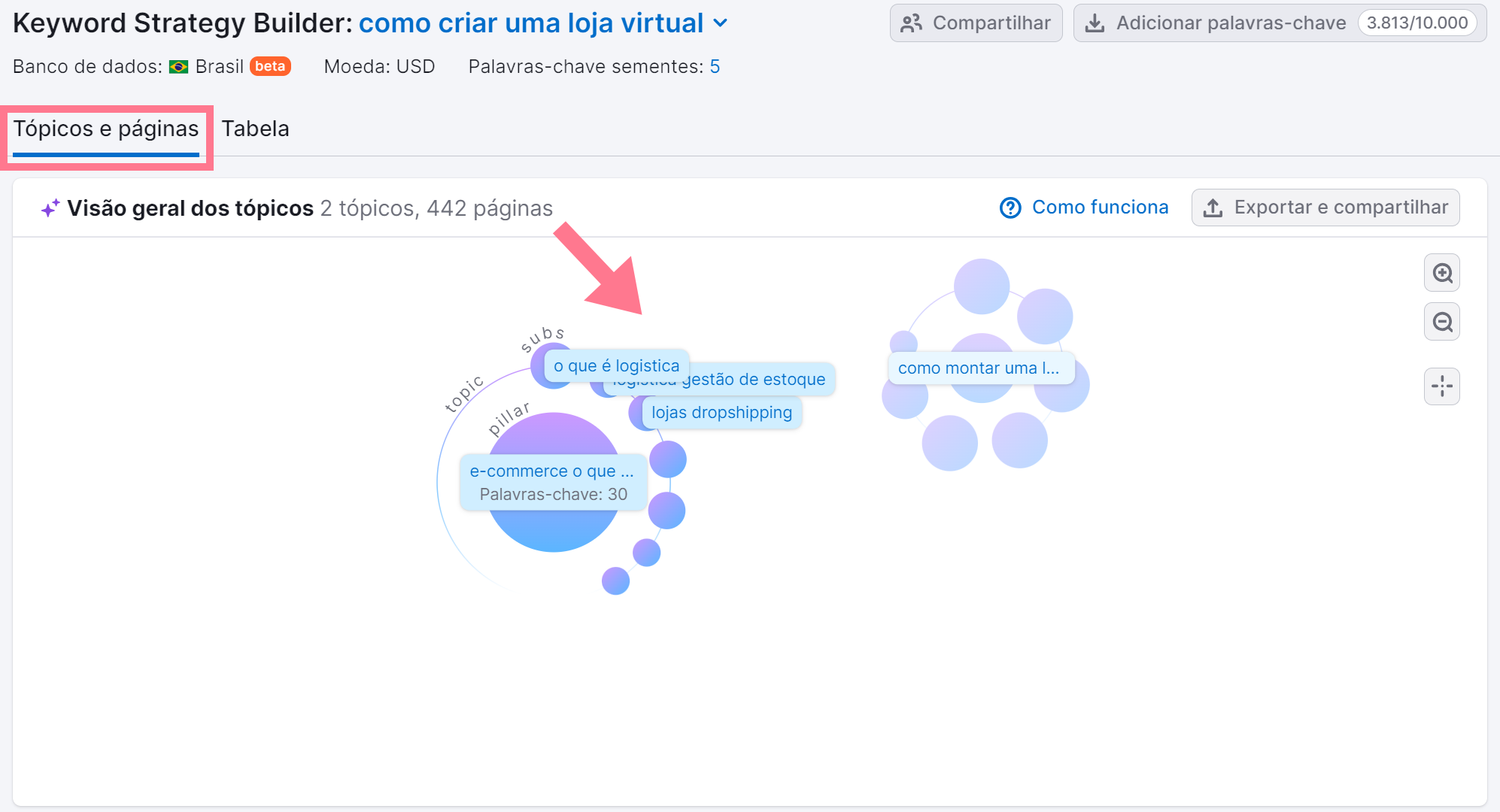
Task: Click the zoom in magnifier icon
Action: click(1441, 273)
